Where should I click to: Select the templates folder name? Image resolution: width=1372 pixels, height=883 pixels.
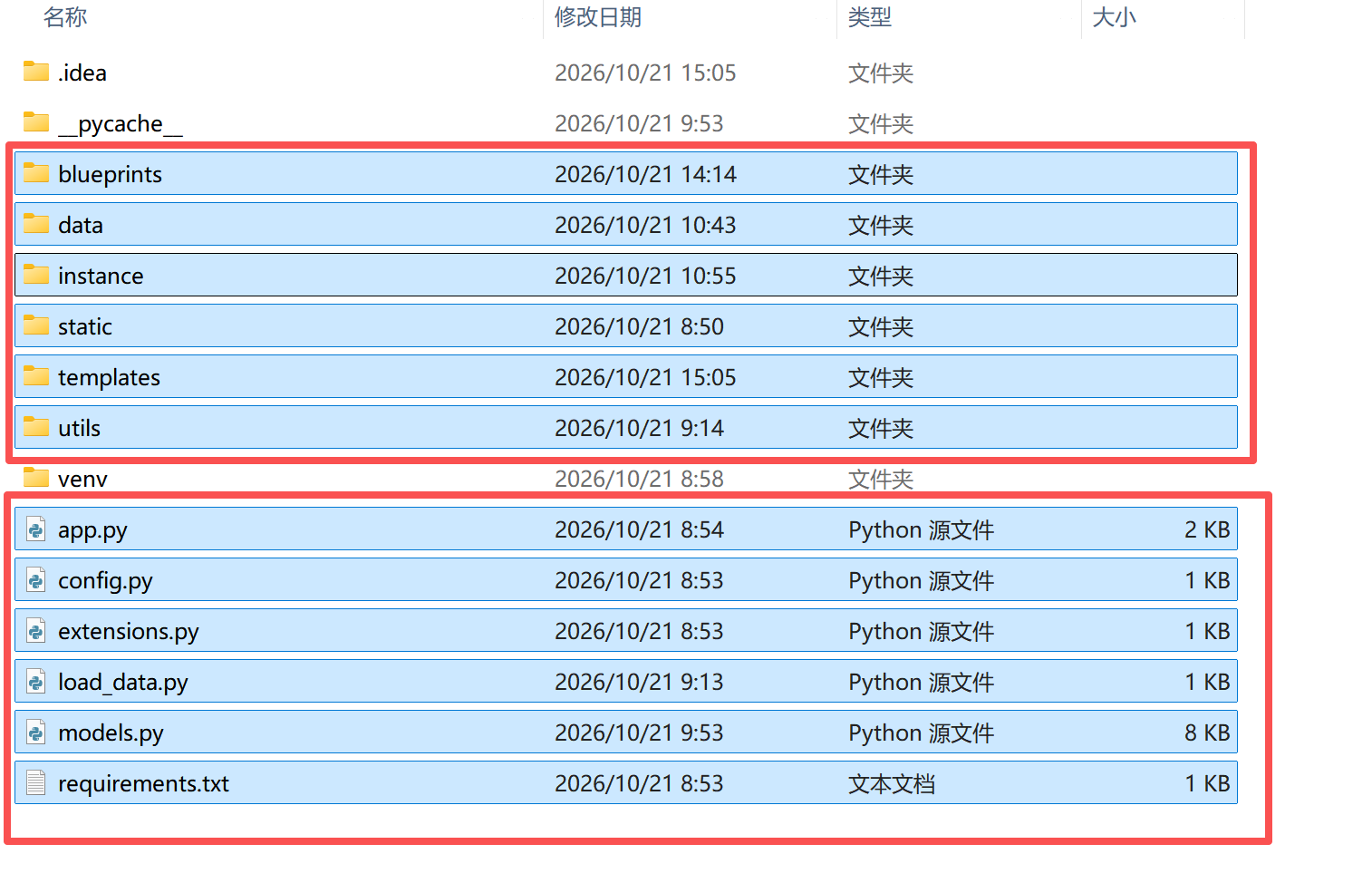coord(109,377)
